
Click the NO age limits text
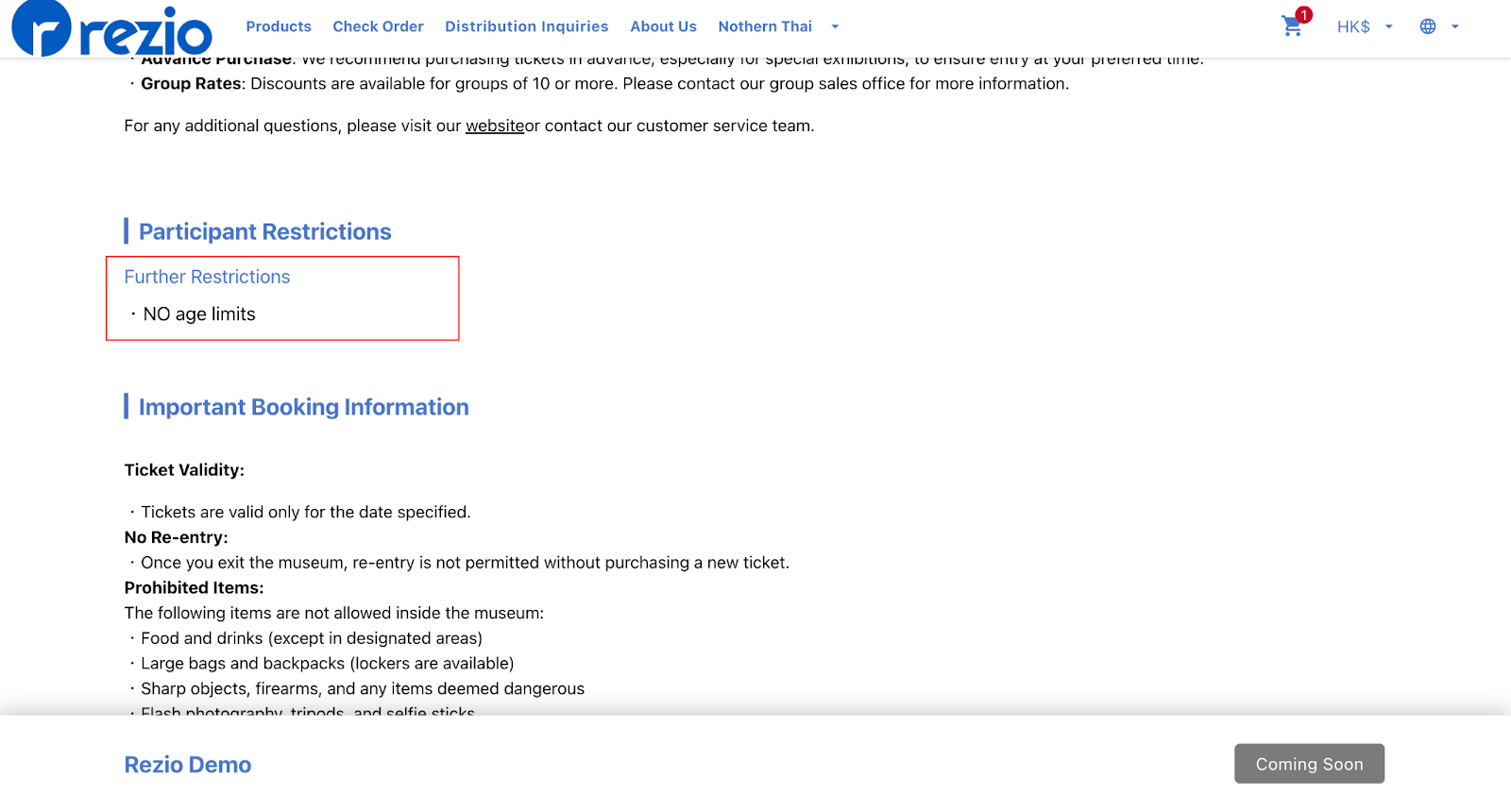point(199,314)
